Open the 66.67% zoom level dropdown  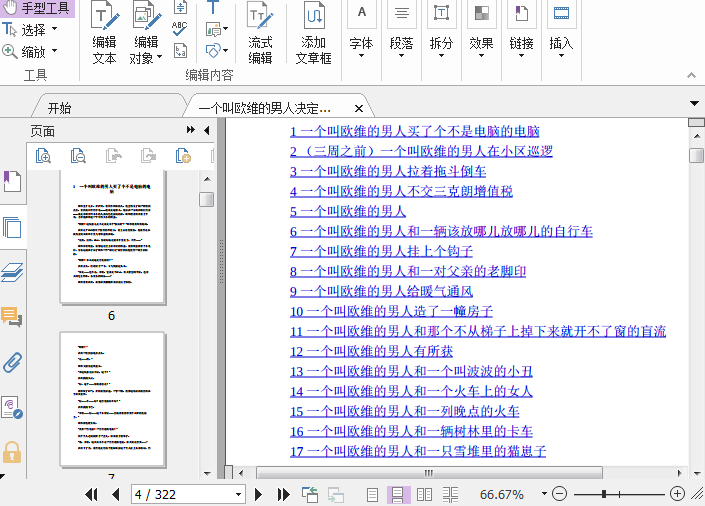click(x=544, y=494)
